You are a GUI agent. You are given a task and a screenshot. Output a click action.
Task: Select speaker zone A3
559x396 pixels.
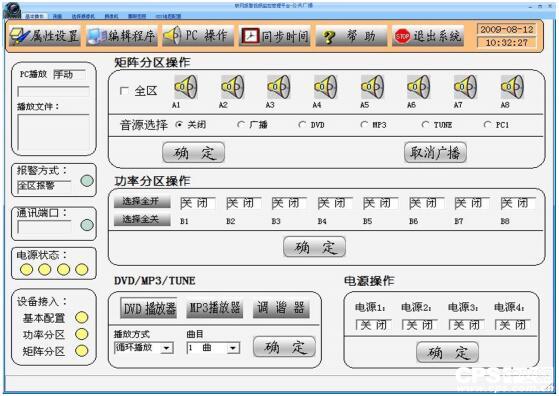point(279,87)
